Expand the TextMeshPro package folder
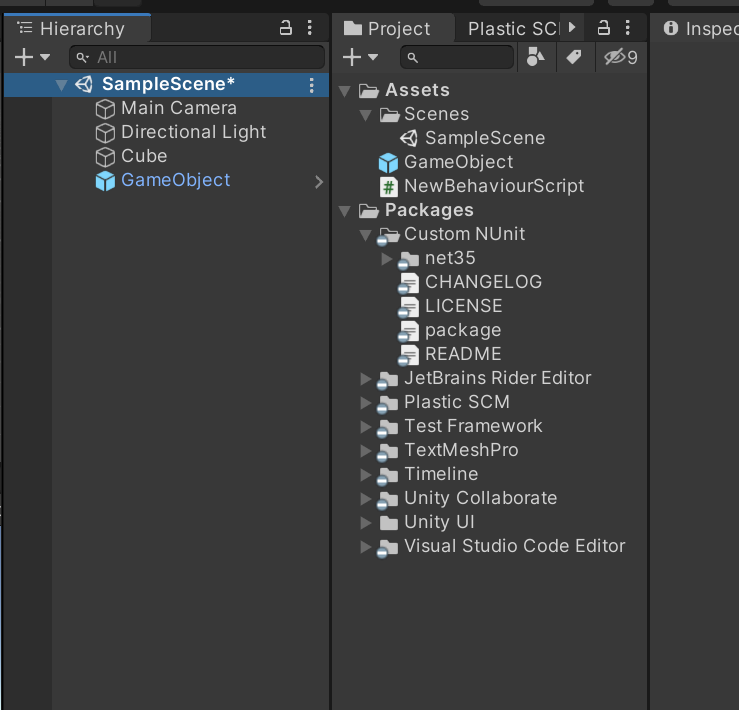Viewport: 739px width, 710px height. tap(365, 451)
